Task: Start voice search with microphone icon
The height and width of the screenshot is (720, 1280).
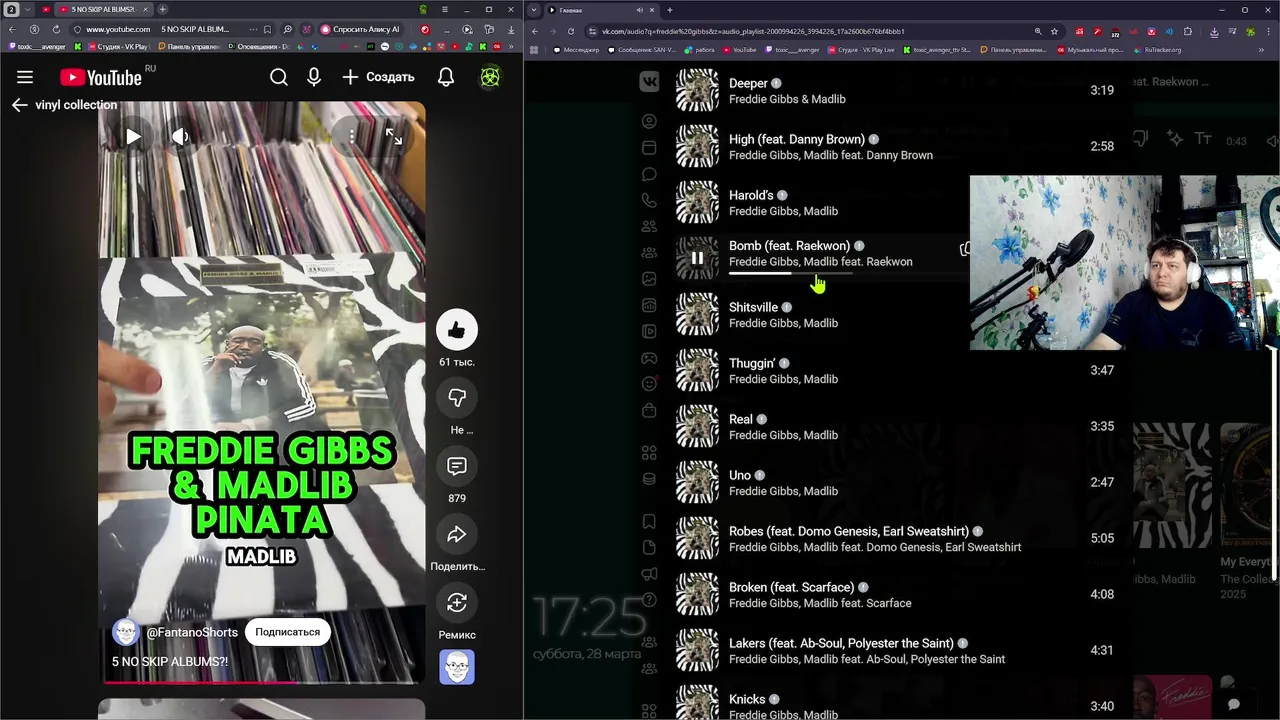Action: click(314, 77)
